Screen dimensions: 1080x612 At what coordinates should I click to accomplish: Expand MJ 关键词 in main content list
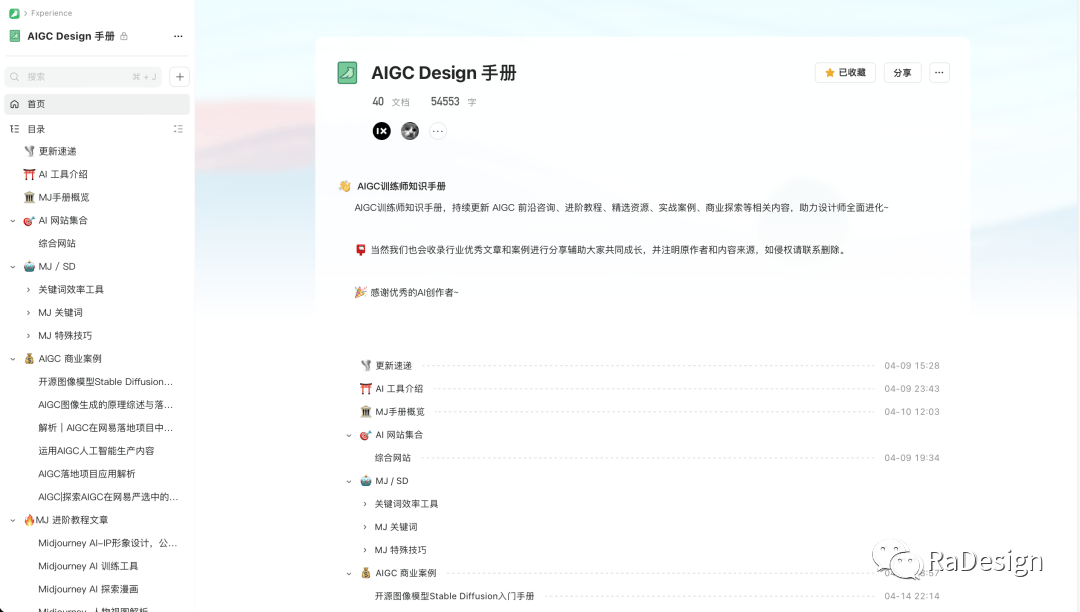pos(365,527)
